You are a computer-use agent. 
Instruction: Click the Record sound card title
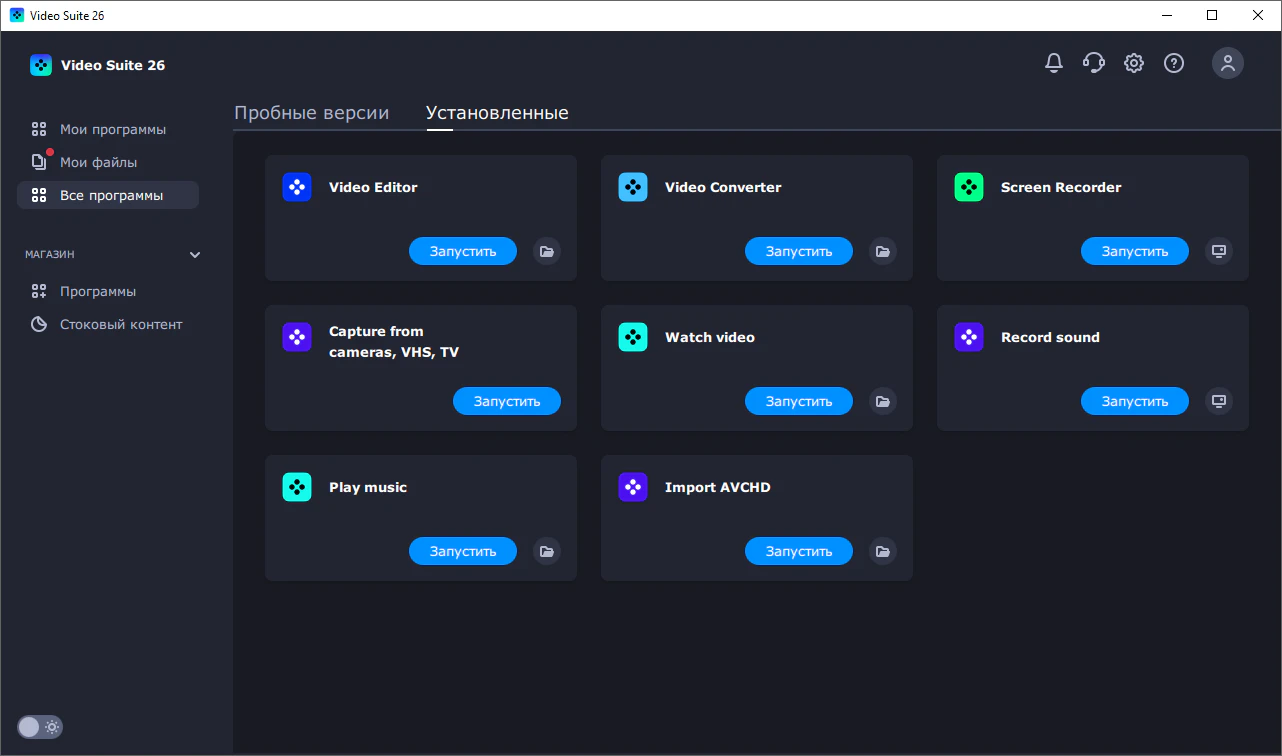(x=1050, y=337)
